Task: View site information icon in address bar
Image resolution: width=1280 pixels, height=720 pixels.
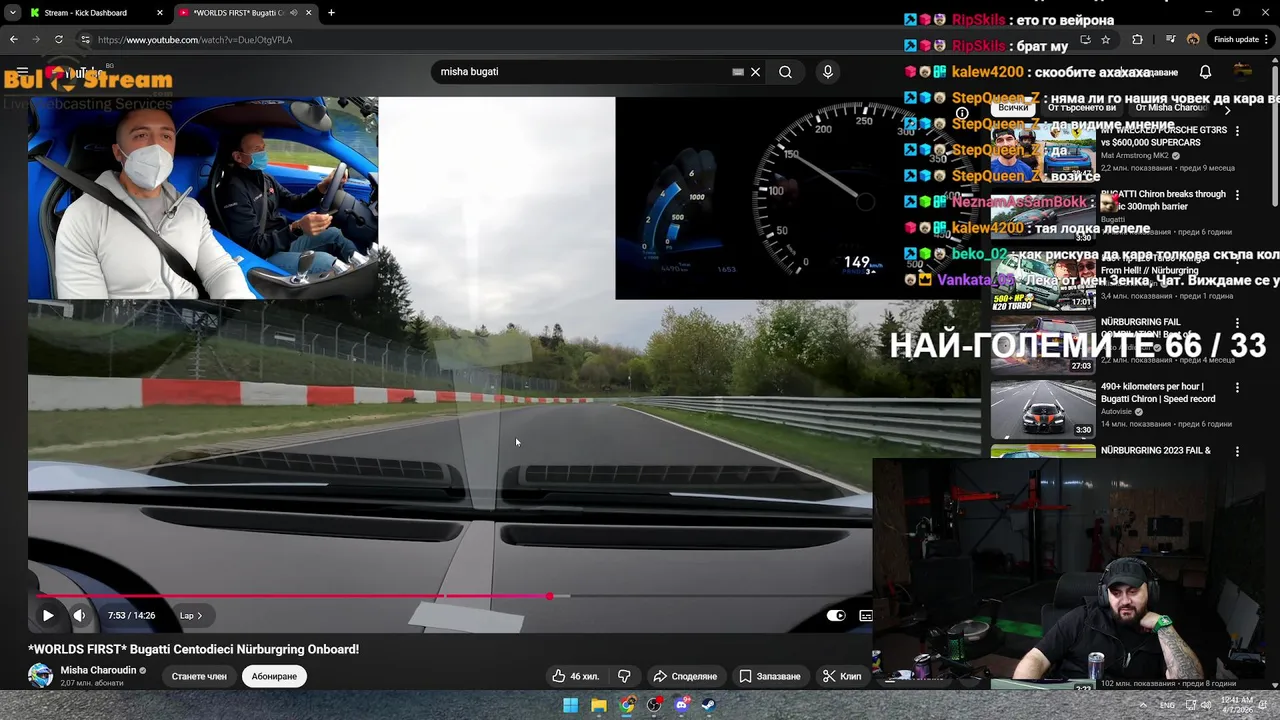Action: tap(86, 40)
